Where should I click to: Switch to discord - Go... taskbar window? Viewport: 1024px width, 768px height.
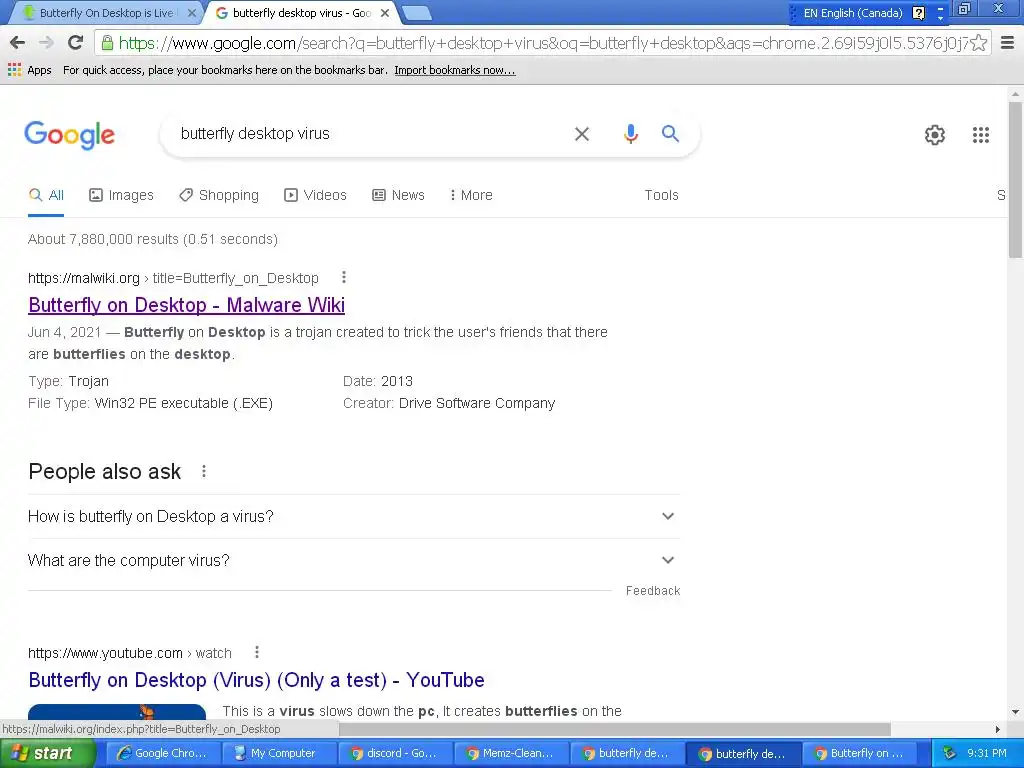pyautogui.click(x=395, y=753)
